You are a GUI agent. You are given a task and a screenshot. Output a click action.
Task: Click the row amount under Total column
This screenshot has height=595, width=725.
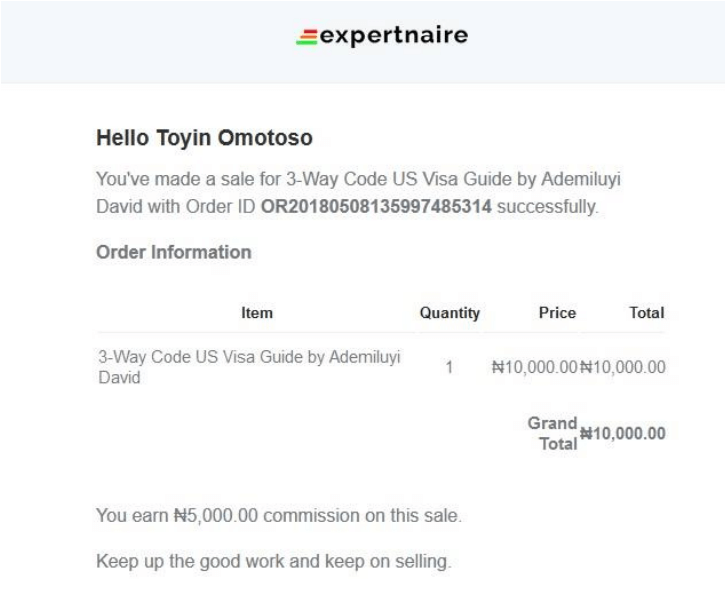click(623, 367)
